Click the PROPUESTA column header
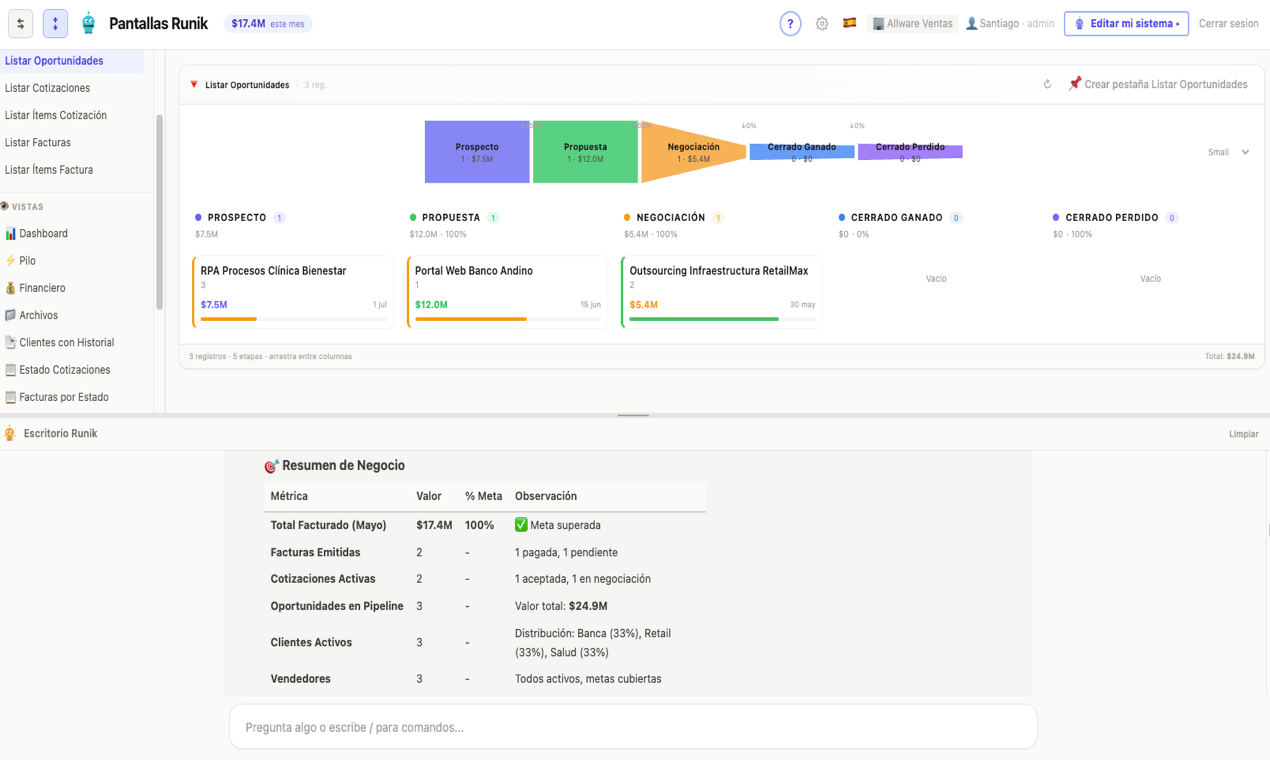Image resolution: width=1270 pixels, height=760 pixels. pos(451,218)
